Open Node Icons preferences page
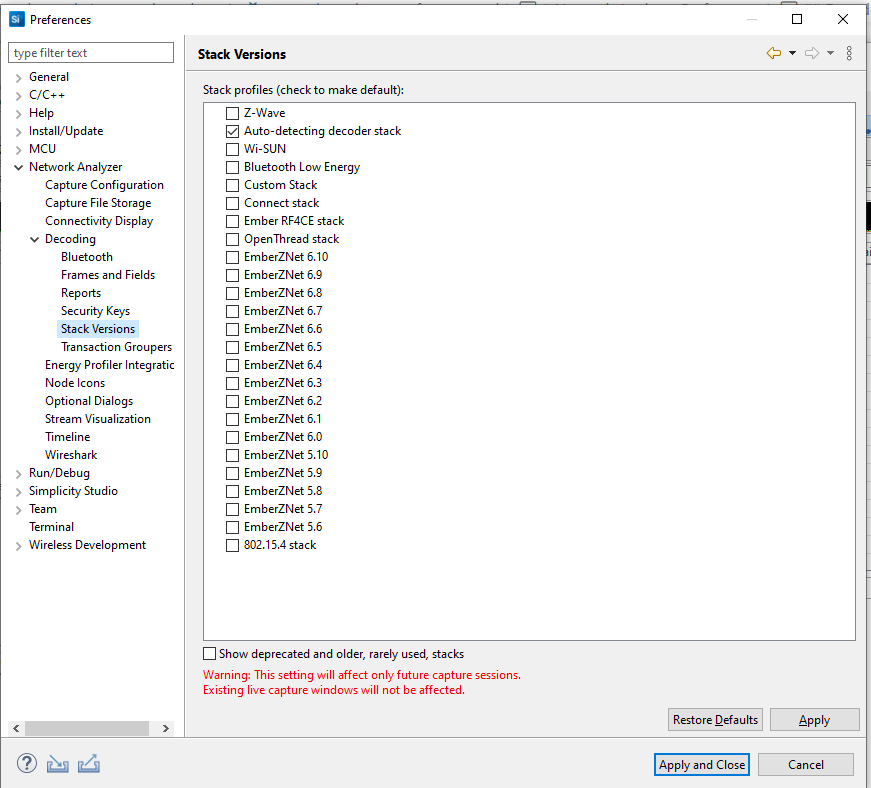 (x=75, y=383)
